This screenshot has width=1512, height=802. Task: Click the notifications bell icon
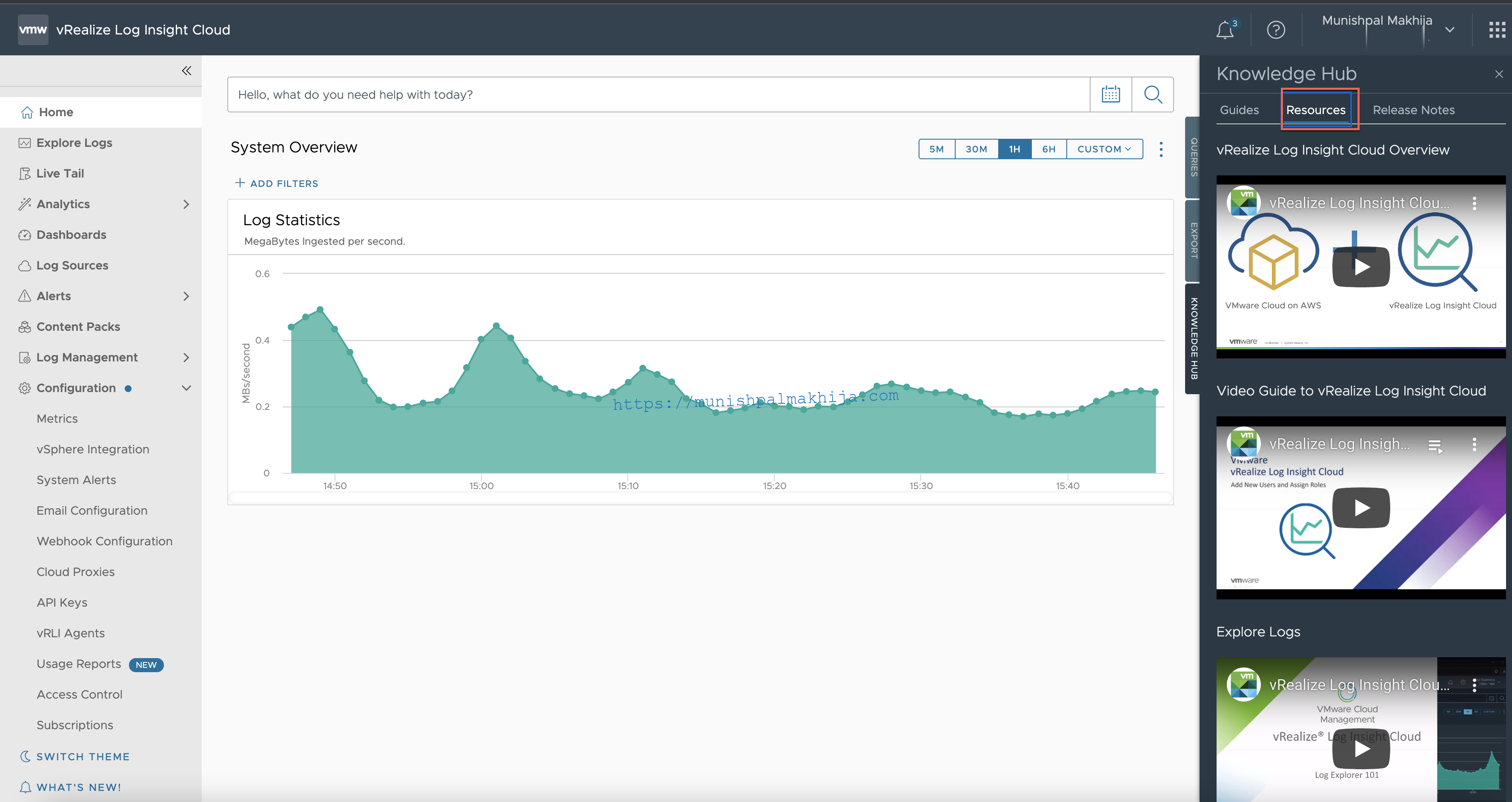(1225, 29)
